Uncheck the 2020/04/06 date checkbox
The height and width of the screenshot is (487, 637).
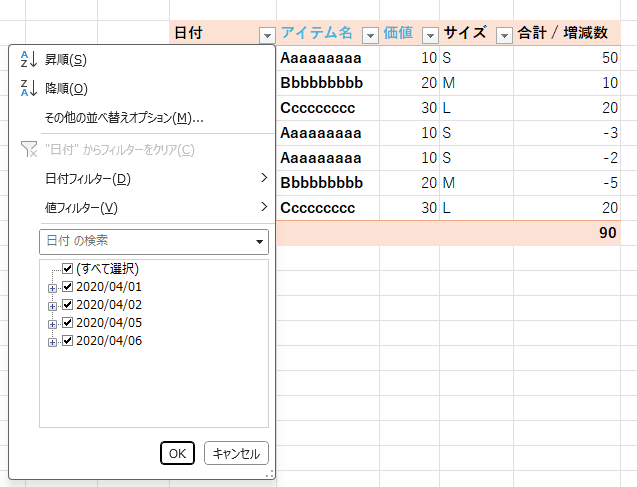(67, 341)
